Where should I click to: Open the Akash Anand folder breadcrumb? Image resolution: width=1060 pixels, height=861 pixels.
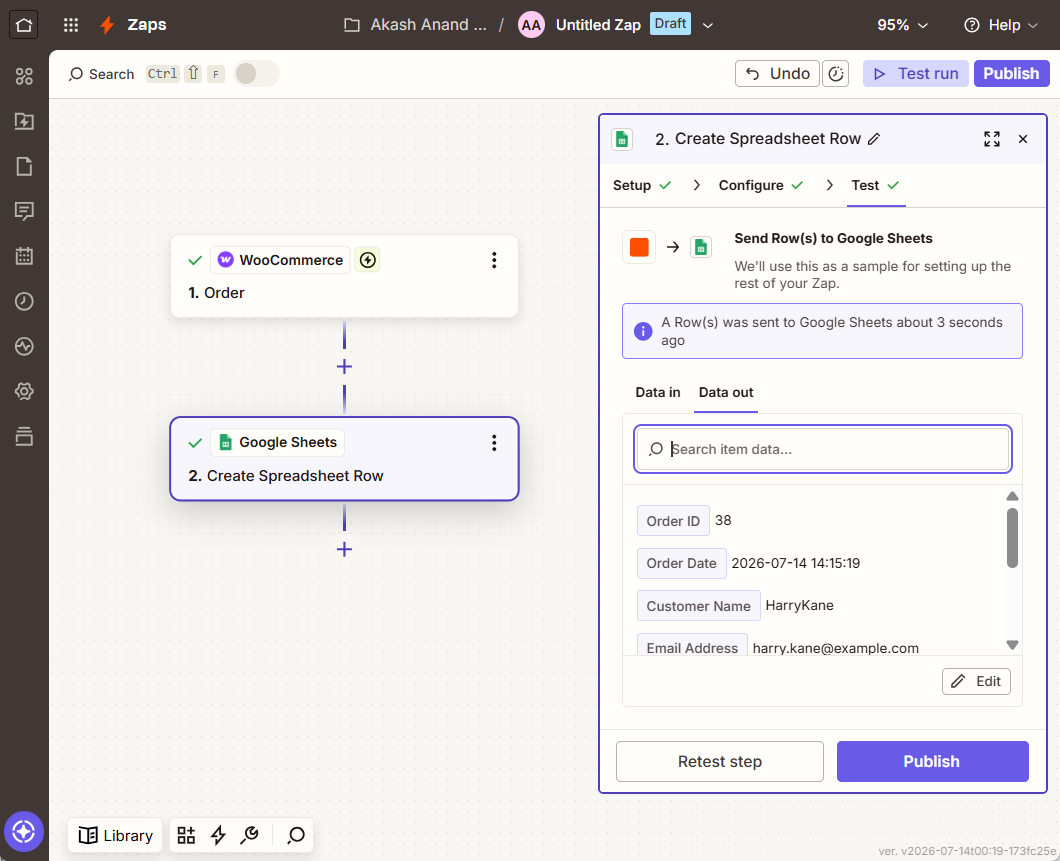(415, 25)
